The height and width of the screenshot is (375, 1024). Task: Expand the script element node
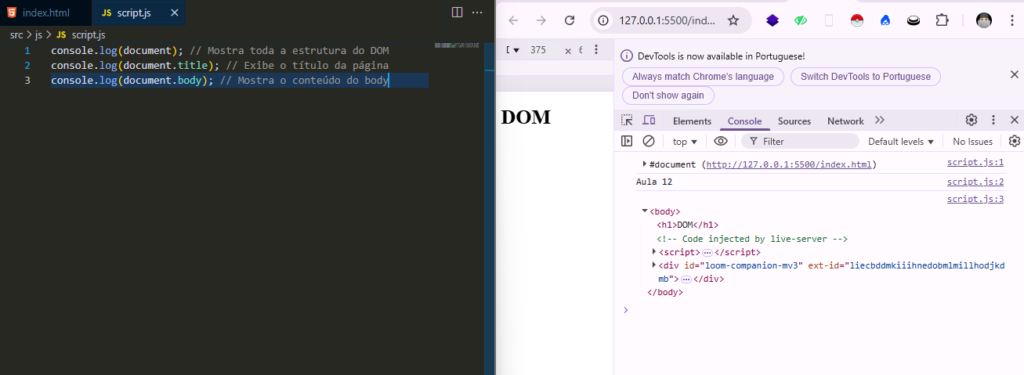point(654,252)
